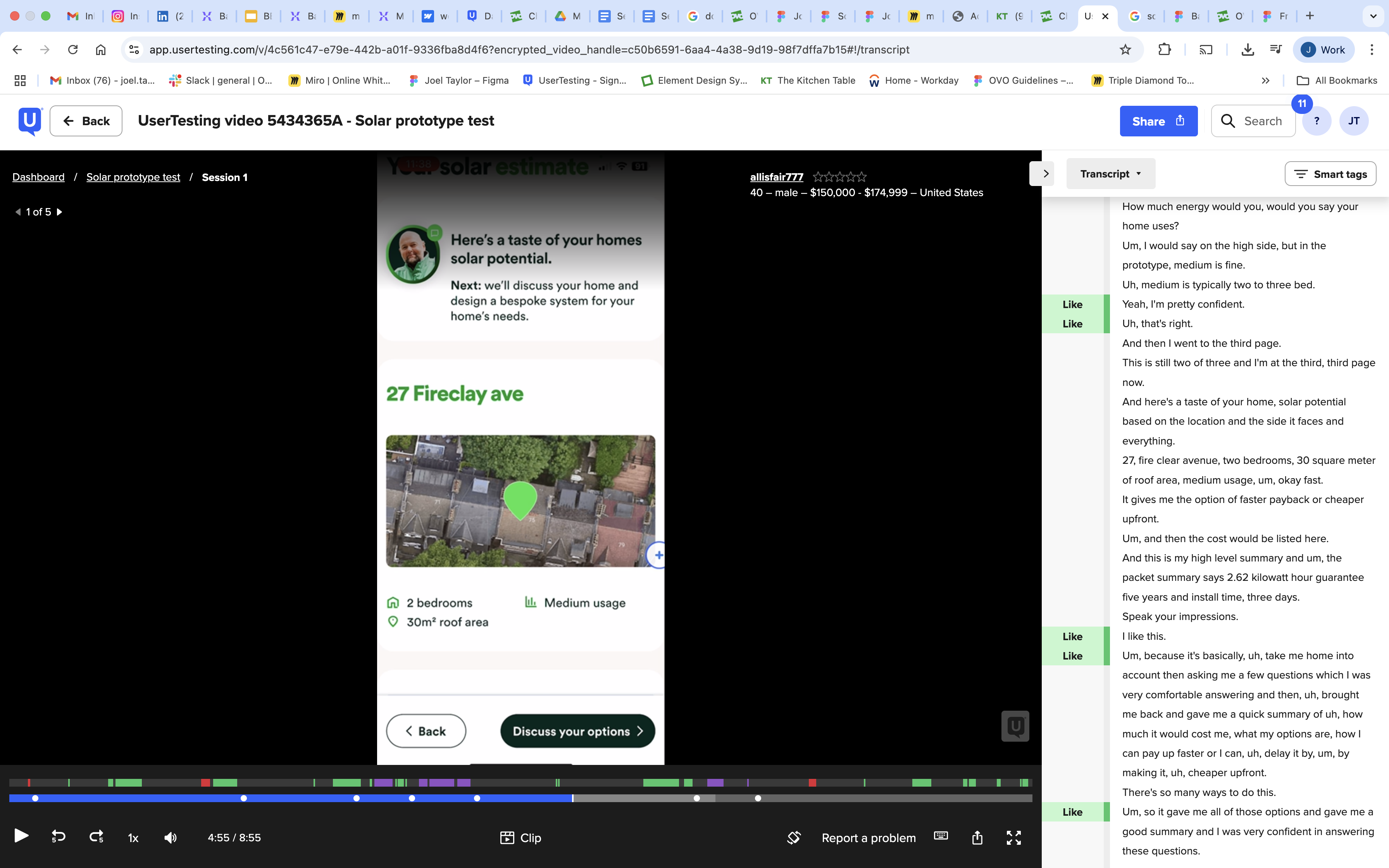Bookmark page with star icon

click(1125, 49)
